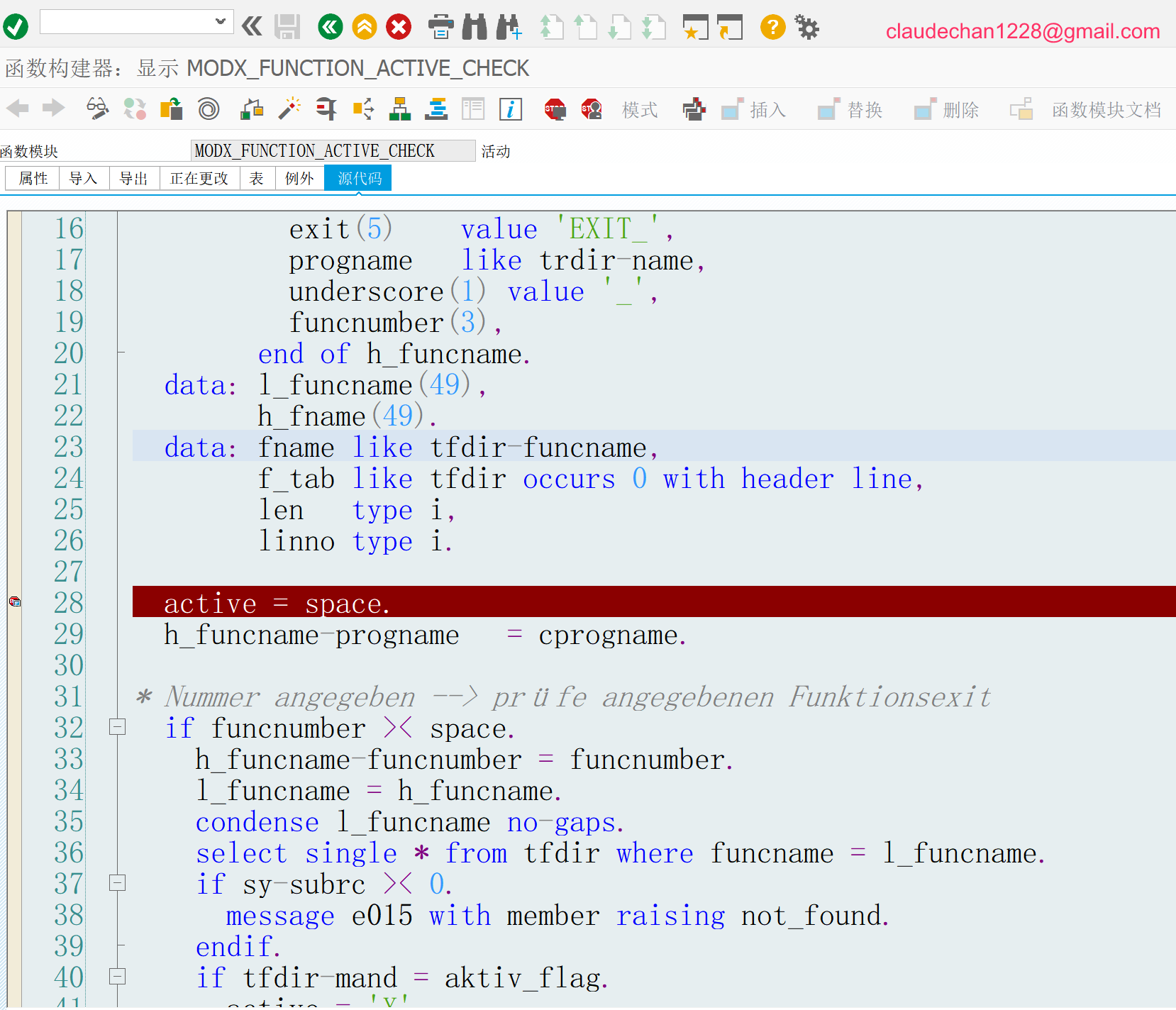Open the command field dropdown arrow

click(221, 22)
